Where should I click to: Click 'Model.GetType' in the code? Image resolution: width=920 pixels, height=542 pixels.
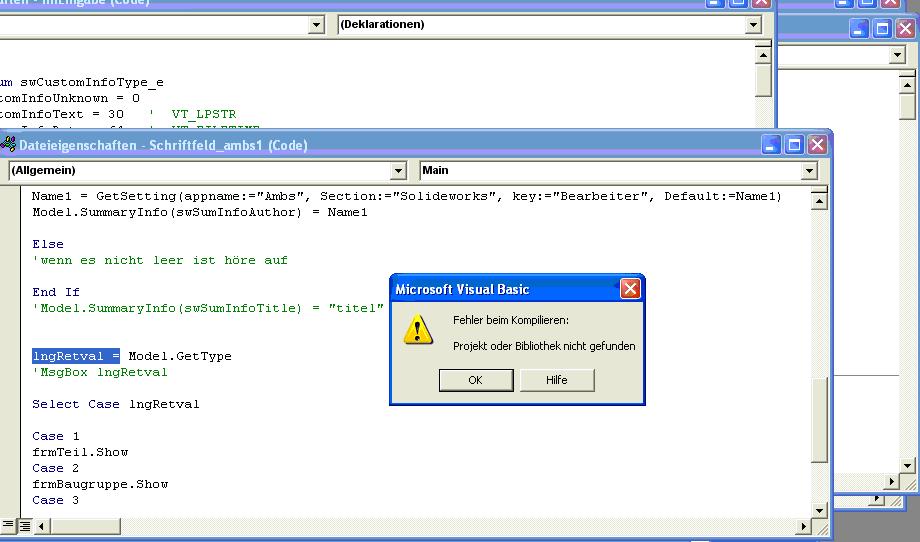tap(180, 356)
